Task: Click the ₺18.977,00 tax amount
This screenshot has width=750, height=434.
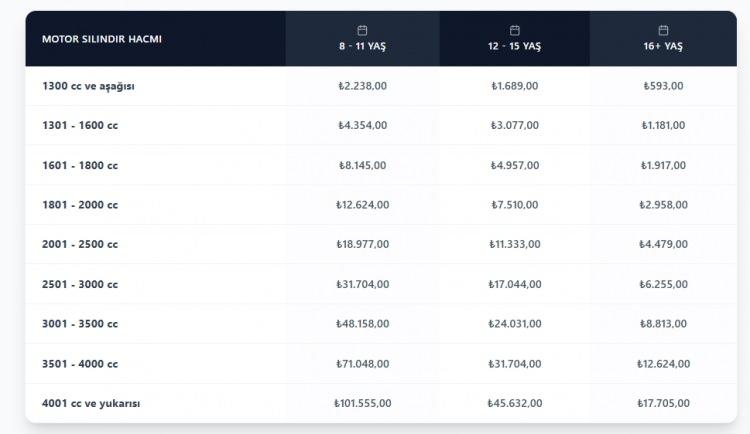Action: coord(362,244)
